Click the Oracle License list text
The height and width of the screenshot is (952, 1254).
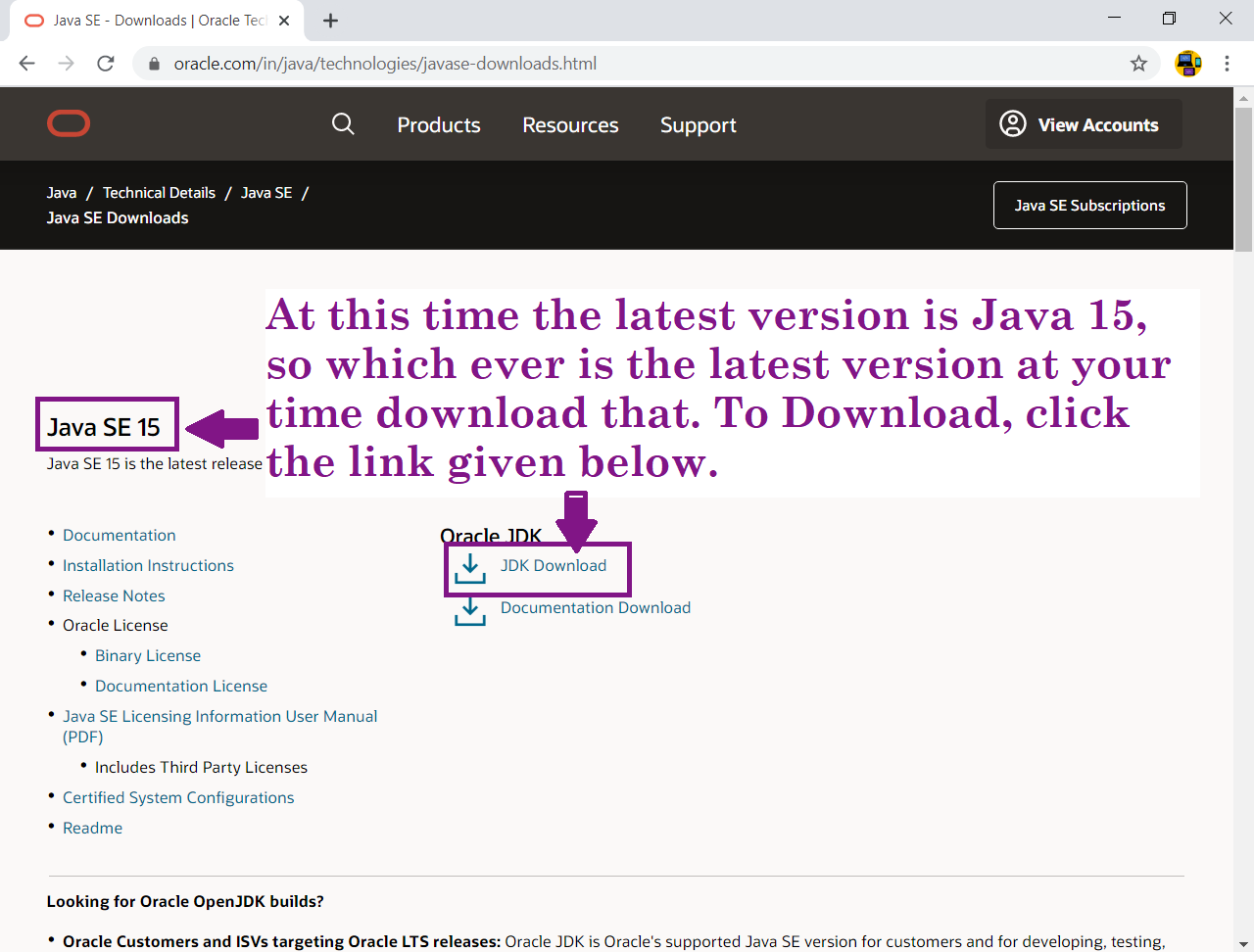116,625
